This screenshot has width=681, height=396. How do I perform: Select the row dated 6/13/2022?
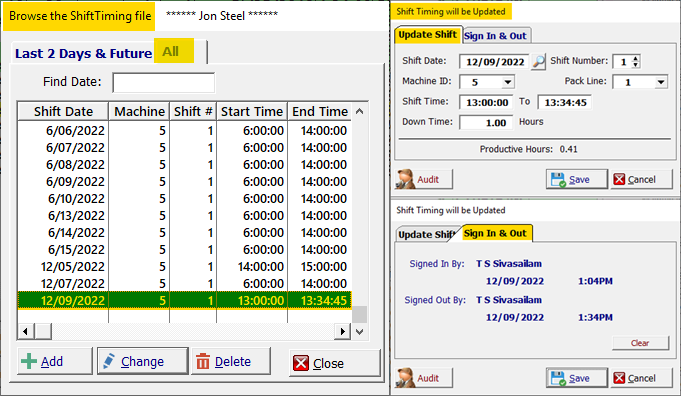(x=185, y=215)
